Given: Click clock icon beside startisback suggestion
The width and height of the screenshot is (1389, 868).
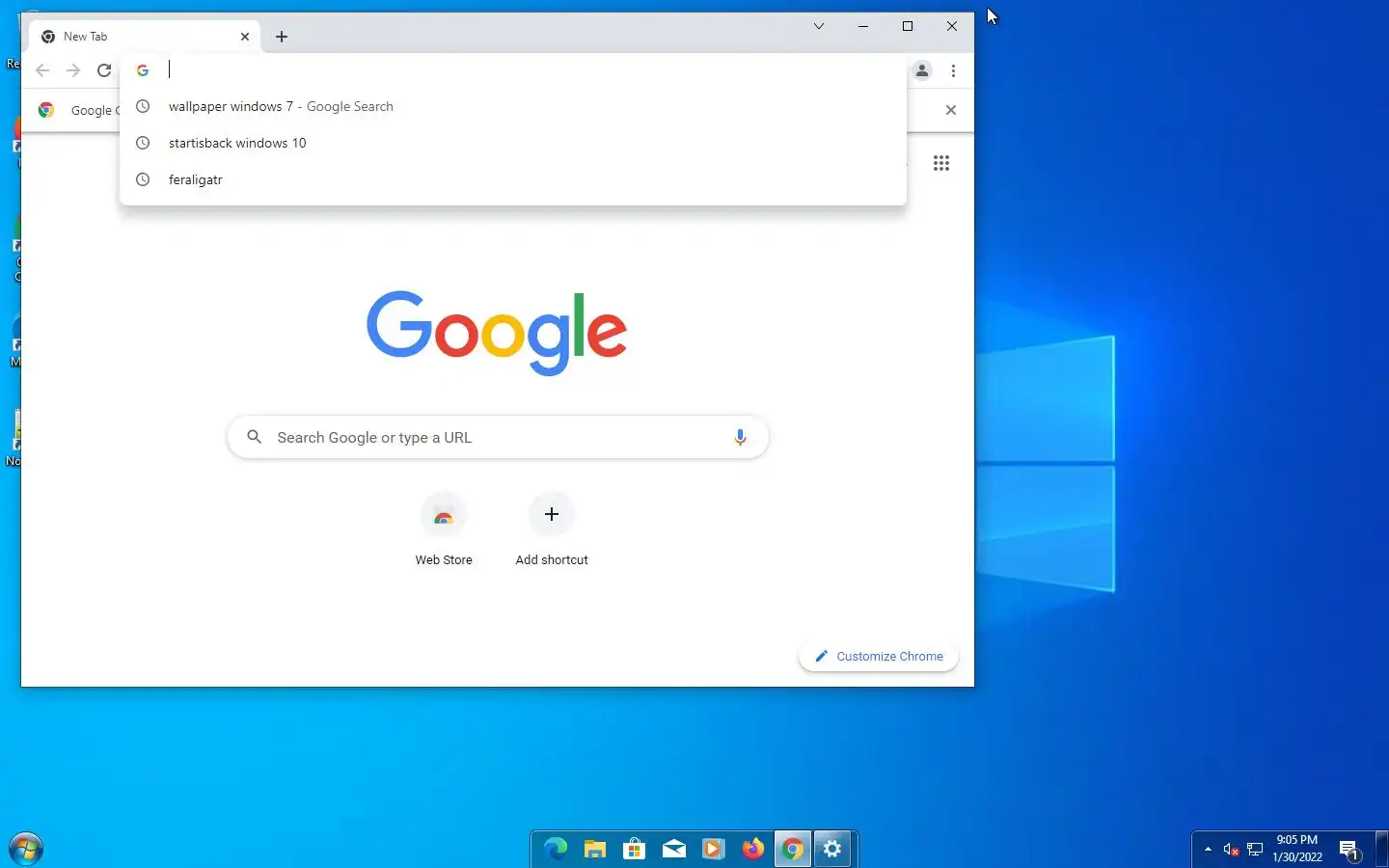Looking at the screenshot, I should click(x=143, y=143).
